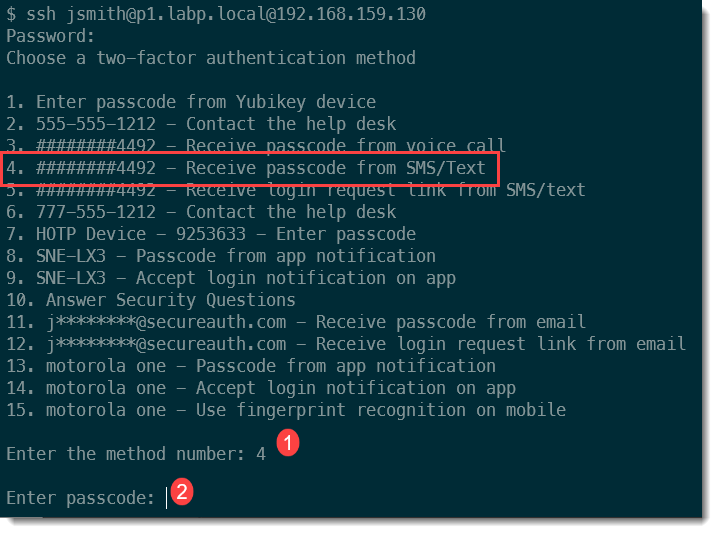Click the 'motorola one – Passcode from app notification' line
Screen dimensions: 717x533
click(251, 366)
